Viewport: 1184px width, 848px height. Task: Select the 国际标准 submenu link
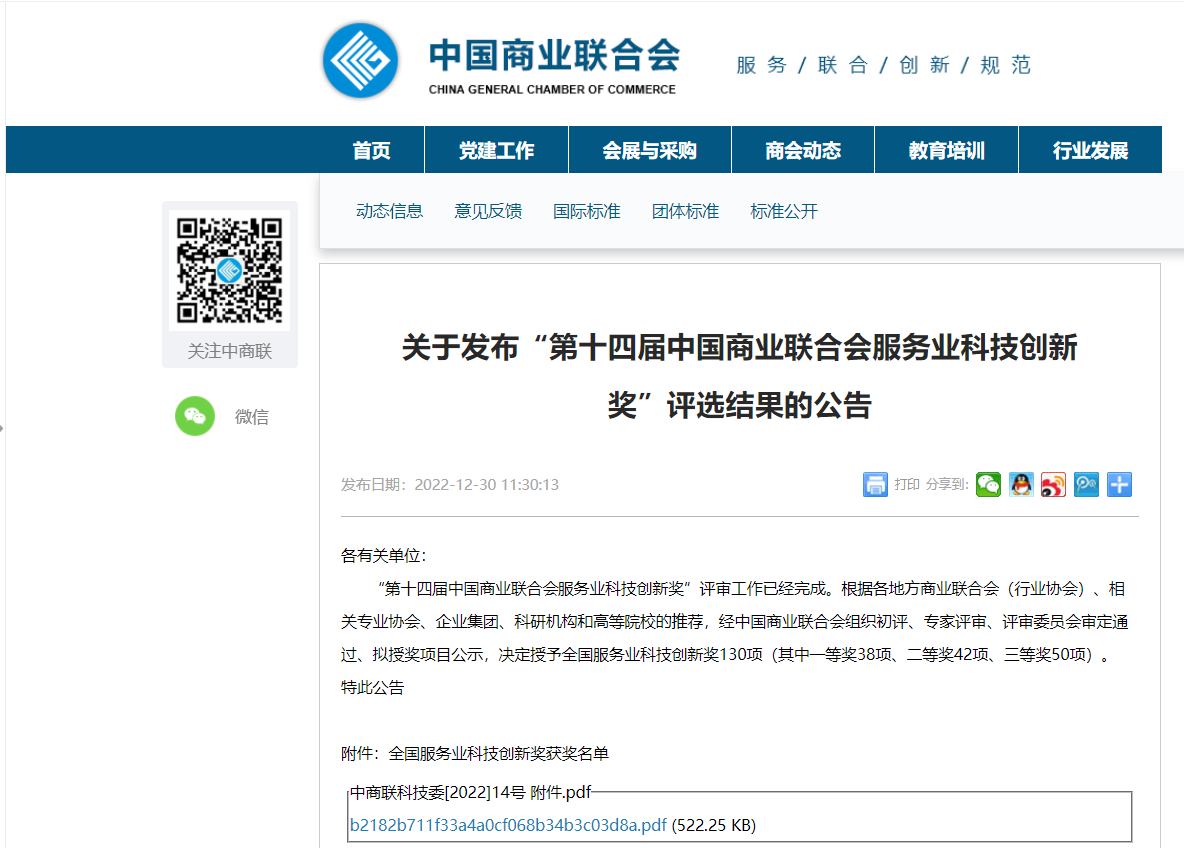click(587, 211)
